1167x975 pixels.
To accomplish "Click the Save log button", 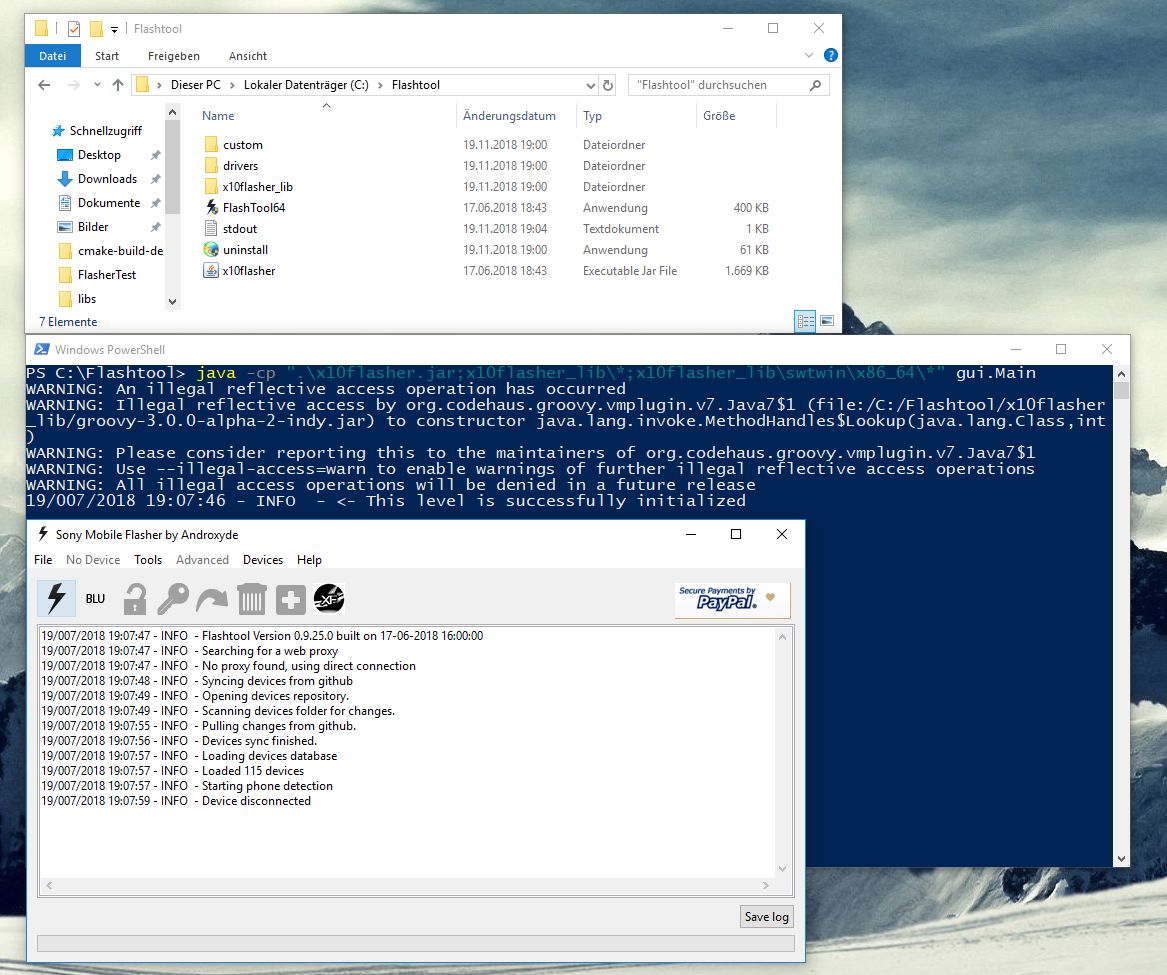I will 767,917.
